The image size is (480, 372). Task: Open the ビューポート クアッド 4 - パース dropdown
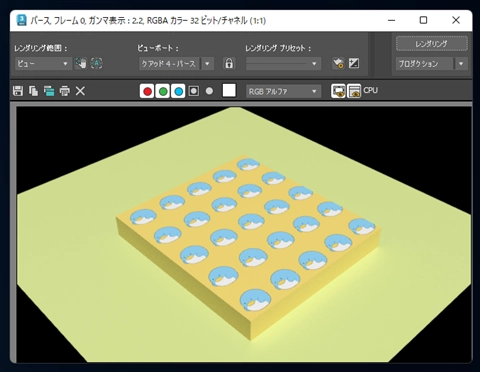pyautogui.click(x=169, y=63)
